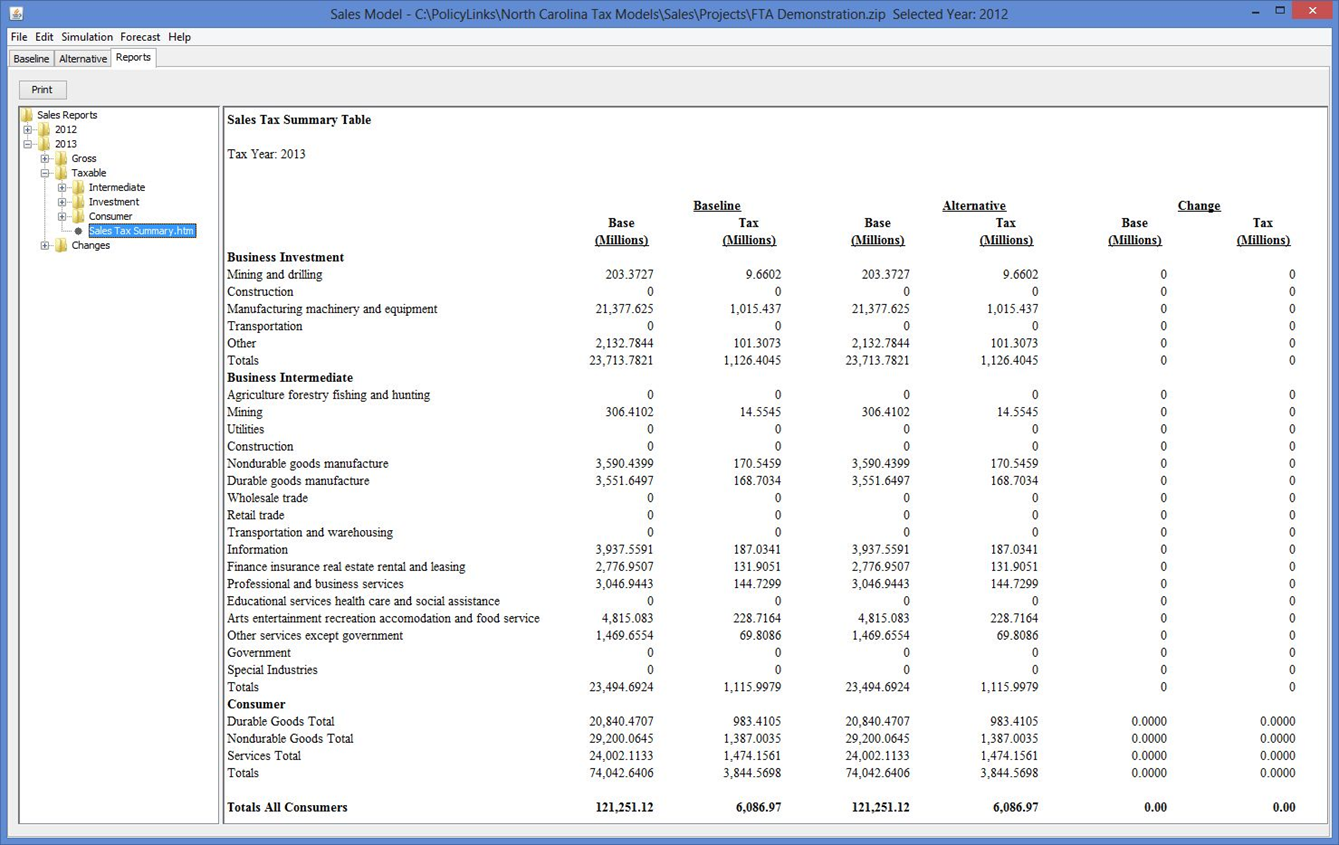The width and height of the screenshot is (1339, 845).
Task: Click the Print button
Action: [x=42, y=90]
